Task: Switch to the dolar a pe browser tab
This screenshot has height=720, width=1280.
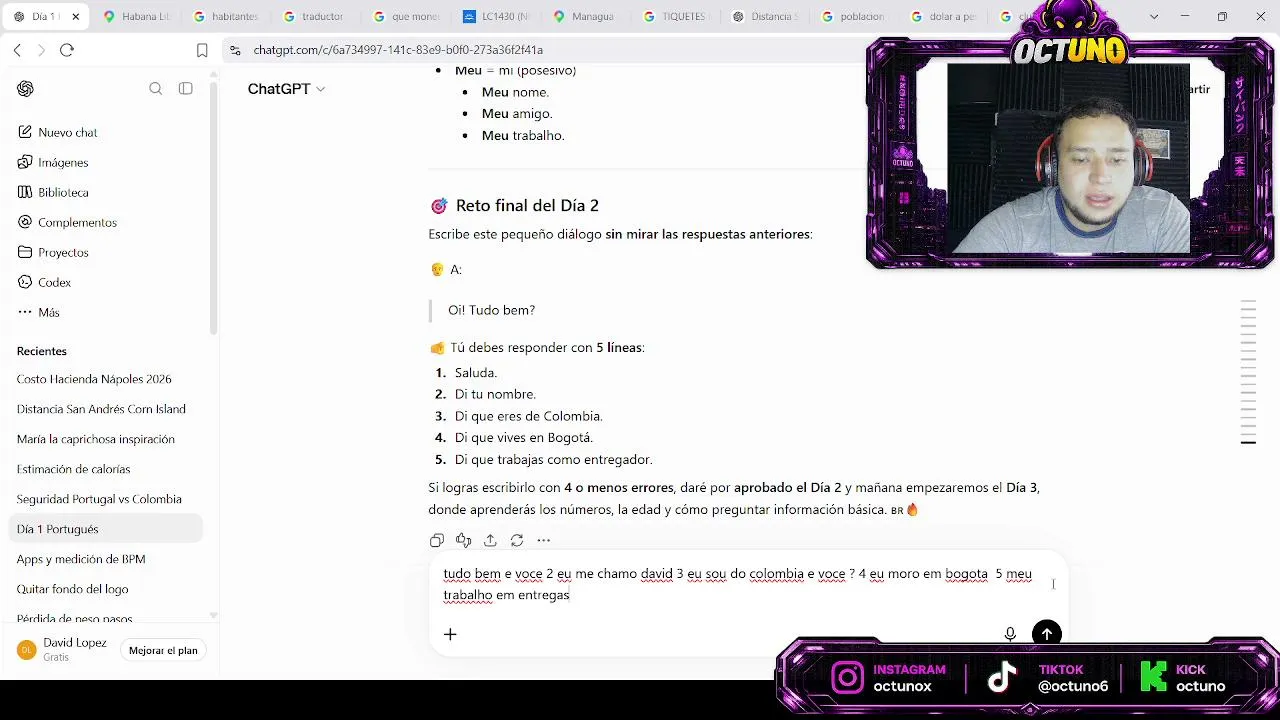Action: pos(943,16)
